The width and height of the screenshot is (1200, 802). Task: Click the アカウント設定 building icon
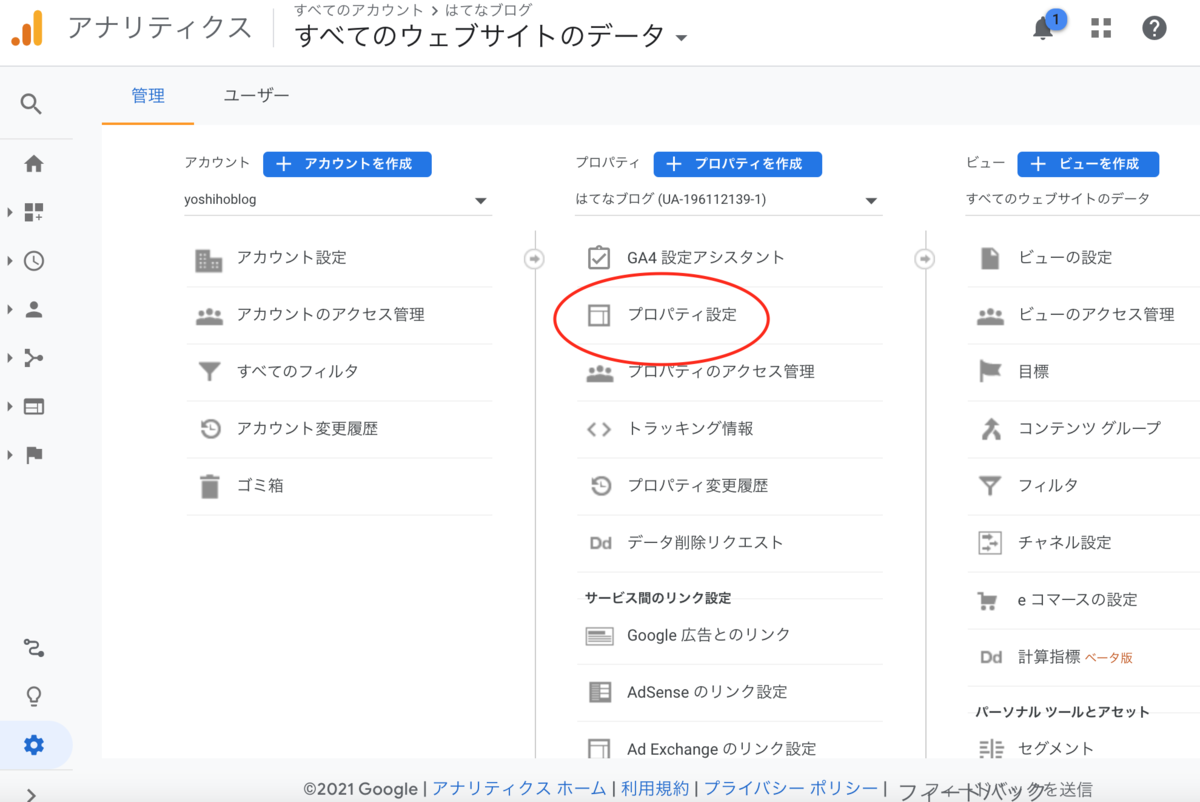[x=208, y=260]
